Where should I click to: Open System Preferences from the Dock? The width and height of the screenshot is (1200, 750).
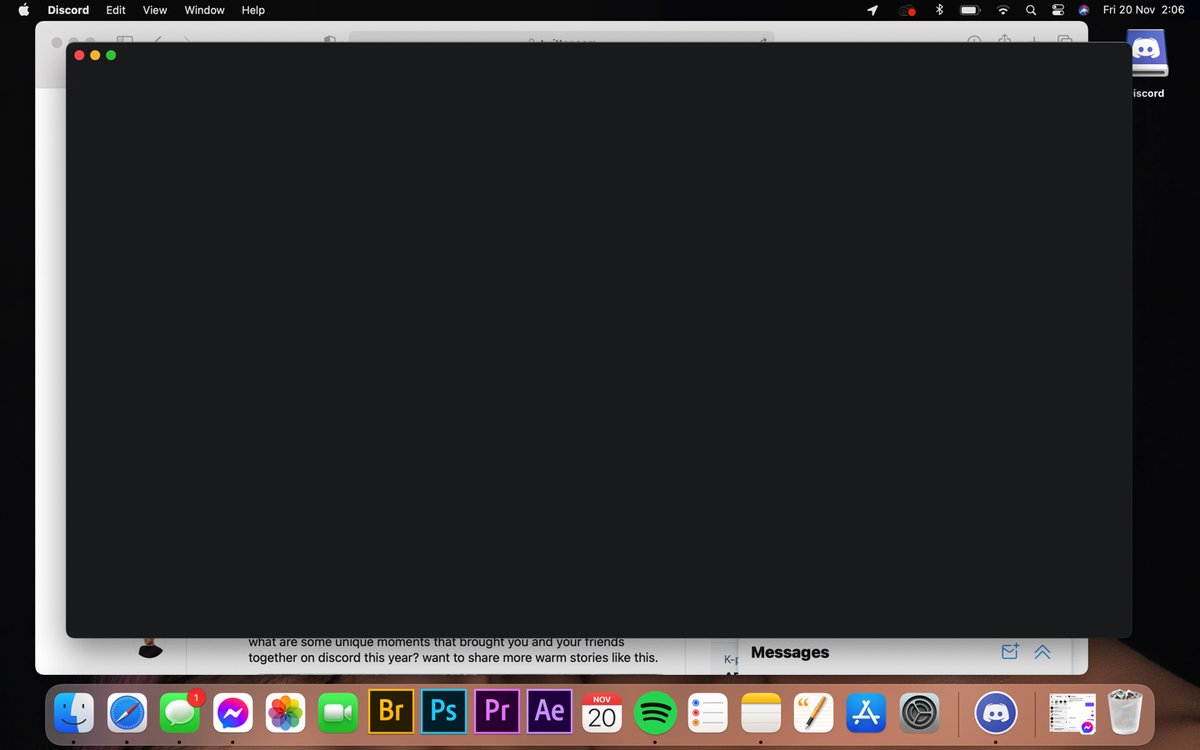(919, 713)
